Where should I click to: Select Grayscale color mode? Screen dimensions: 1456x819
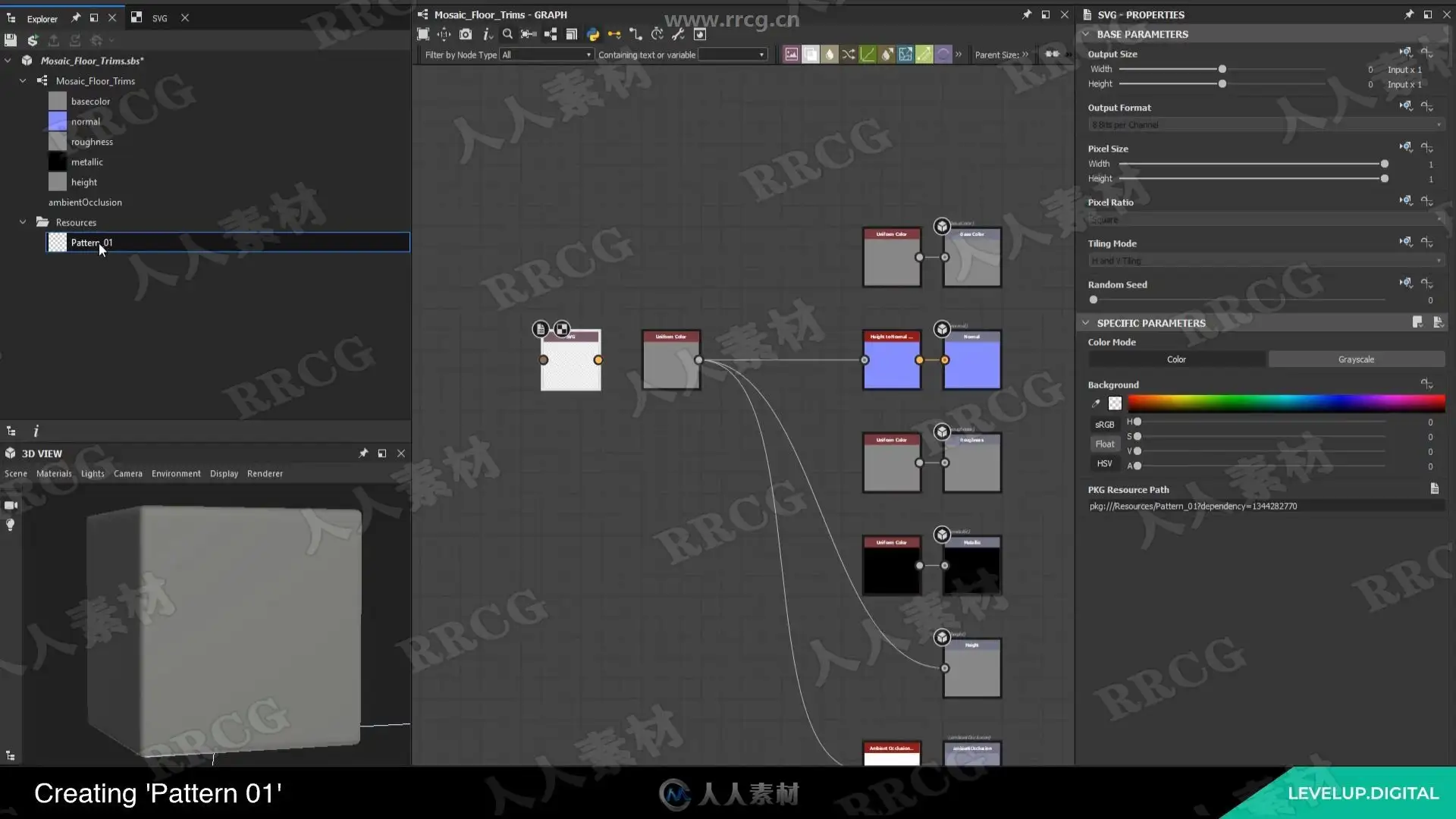tap(1356, 359)
